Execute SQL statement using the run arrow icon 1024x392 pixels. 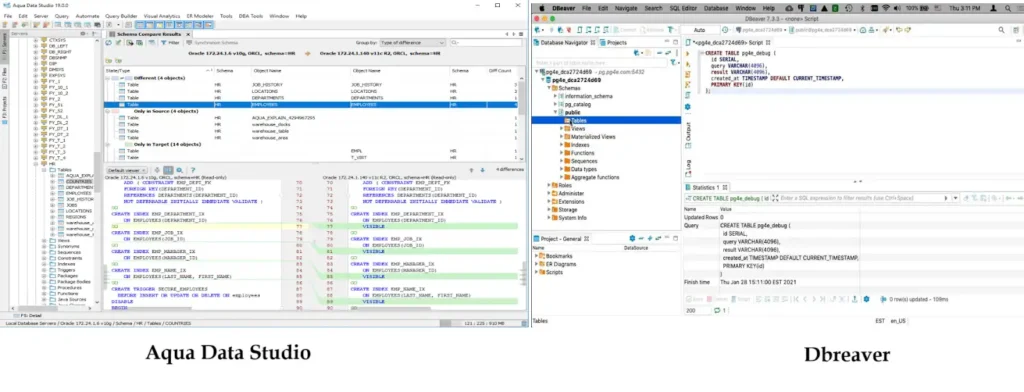[688, 54]
